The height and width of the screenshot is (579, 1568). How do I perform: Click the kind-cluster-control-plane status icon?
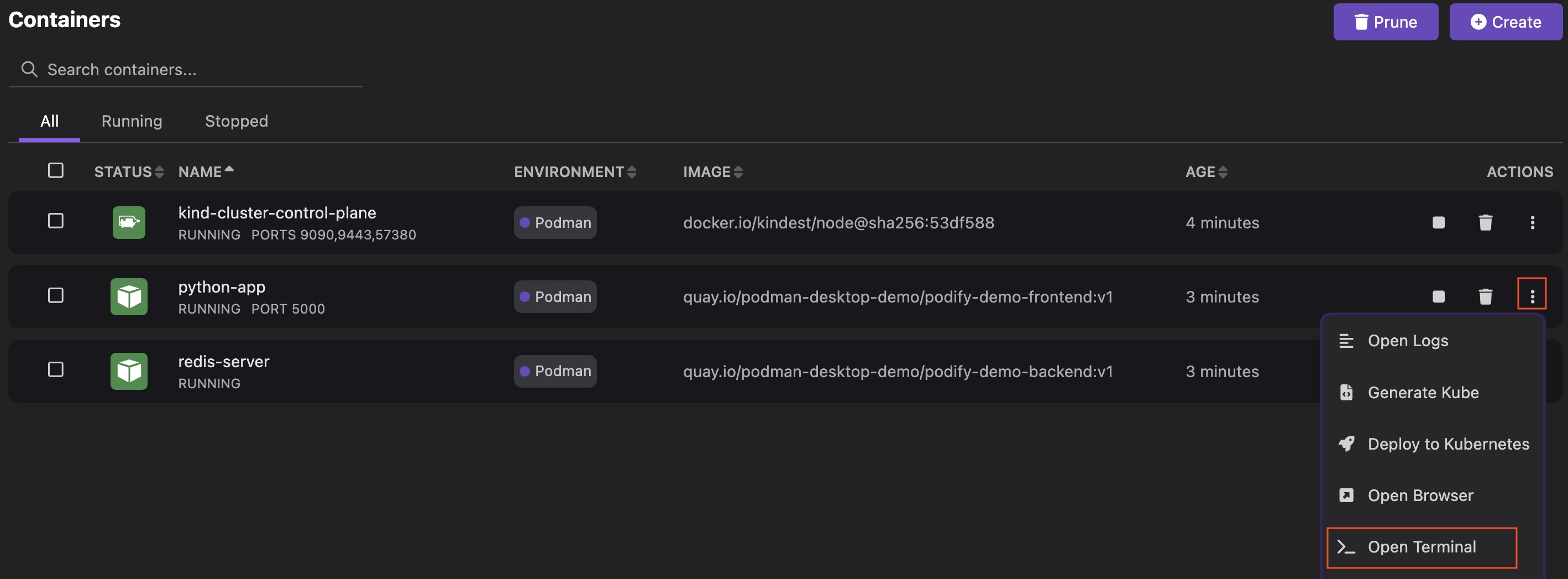pos(128,223)
